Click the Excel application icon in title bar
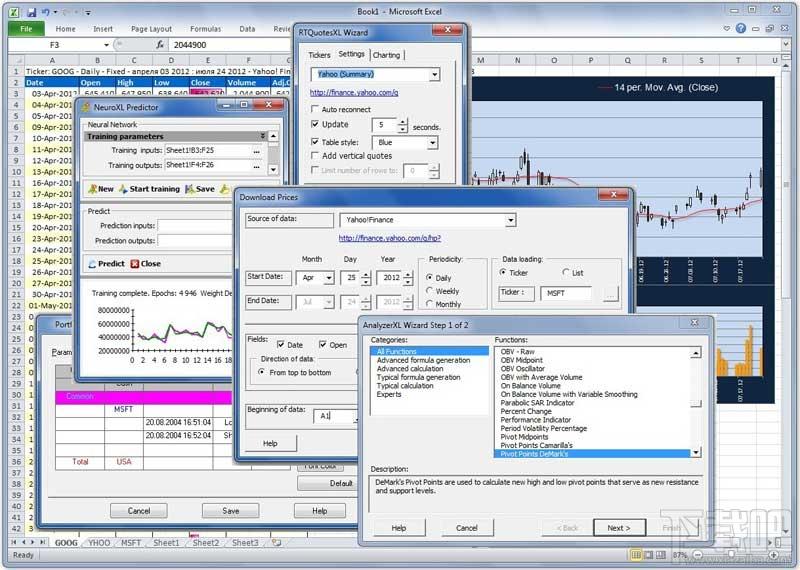This screenshot has width=800, height=570. [x=15, y=12]
